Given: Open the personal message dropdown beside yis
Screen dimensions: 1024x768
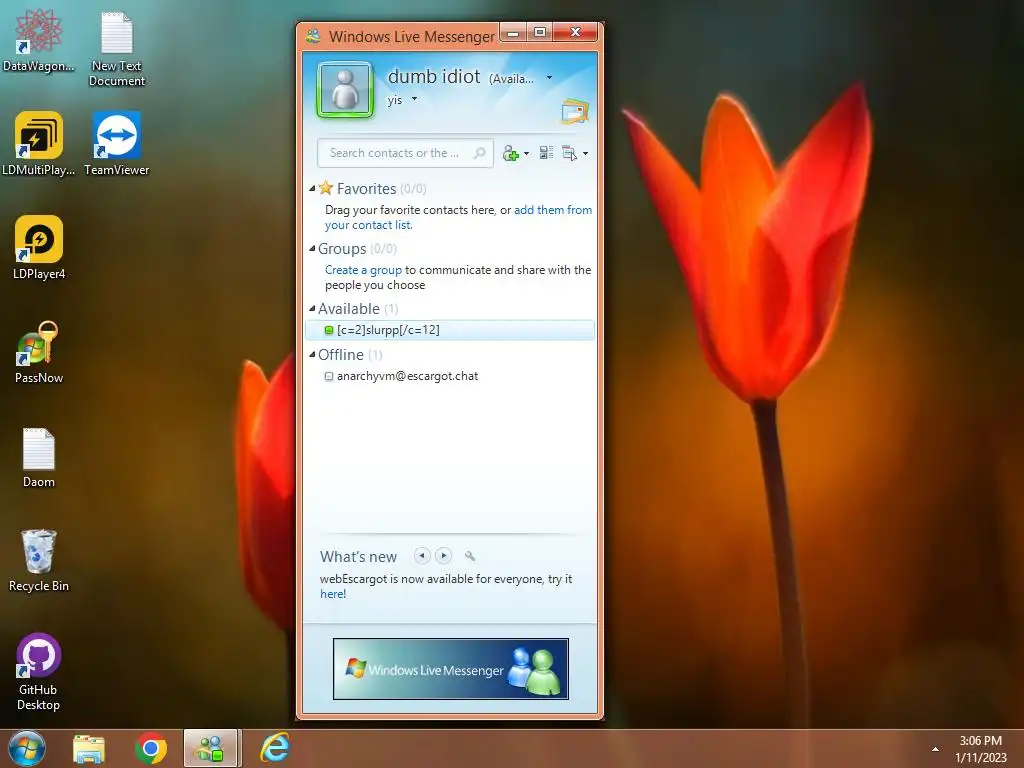Looking at the screenshot, I should click(x=414, y=99).
